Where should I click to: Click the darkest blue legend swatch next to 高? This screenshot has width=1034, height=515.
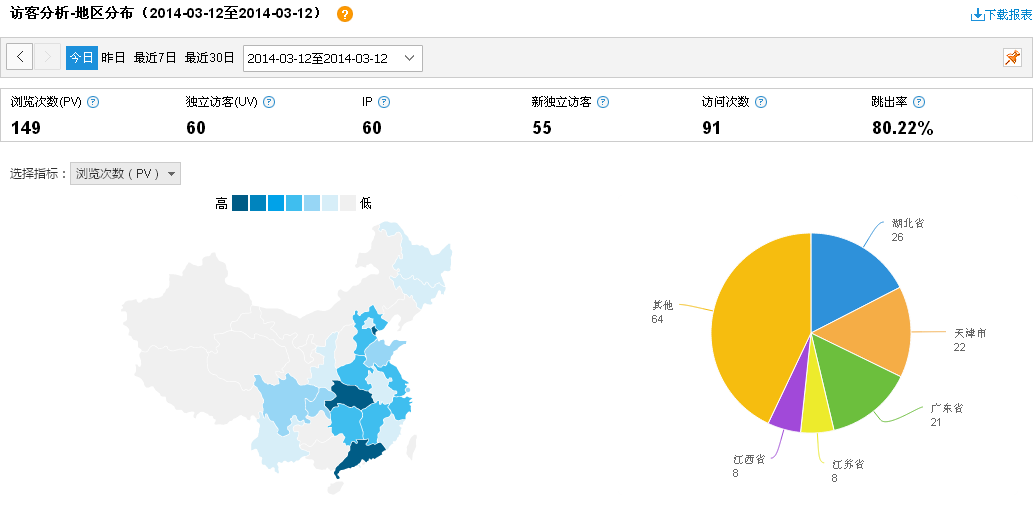coord(240,203)
